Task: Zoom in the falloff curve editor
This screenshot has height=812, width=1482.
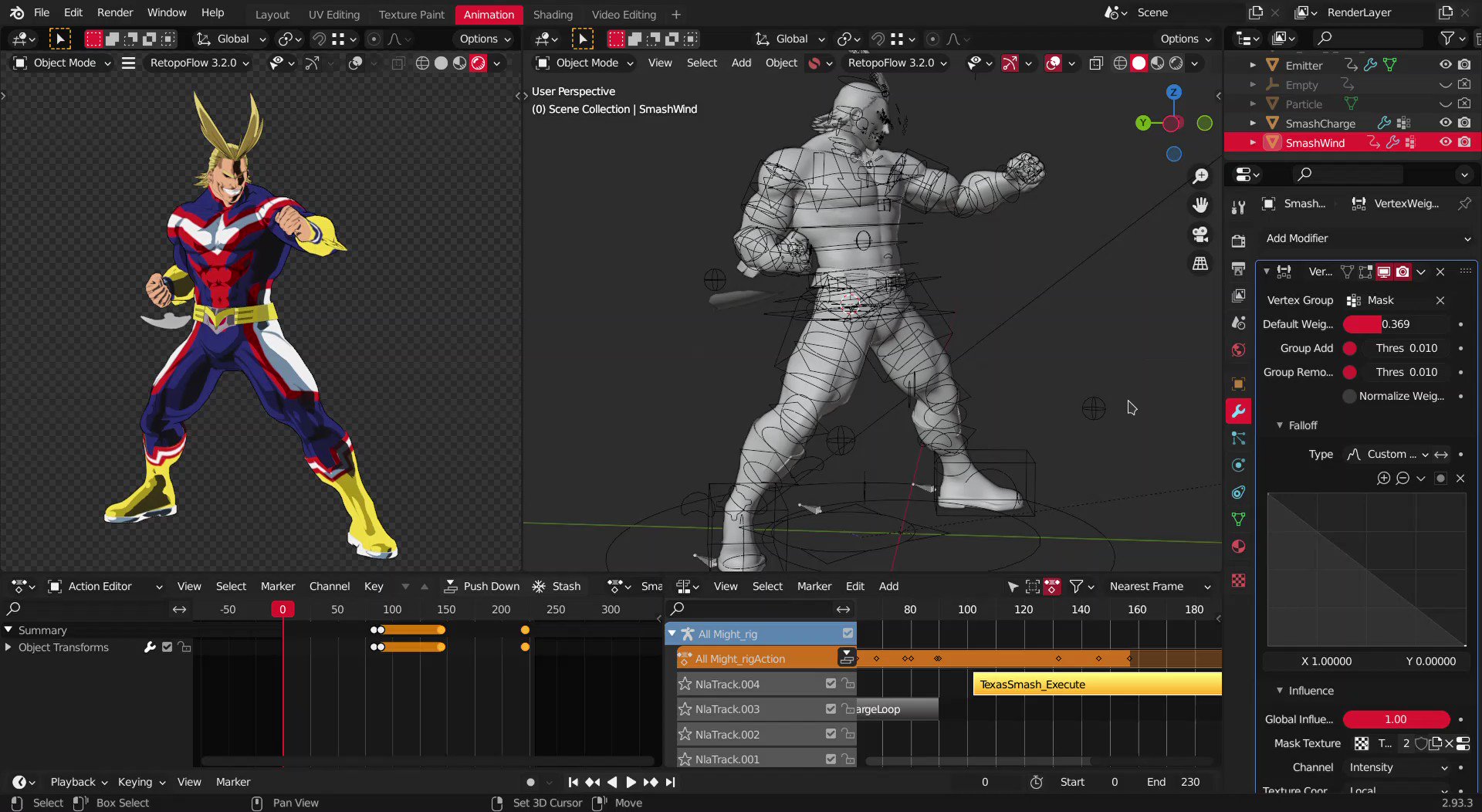Action: pos(1383,479)
